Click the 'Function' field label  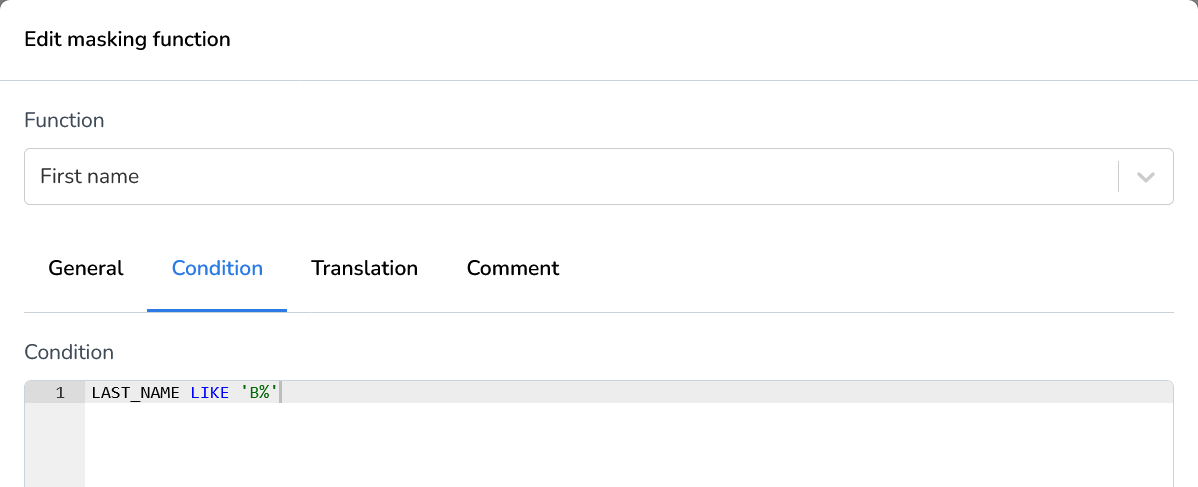coord(64,120)
